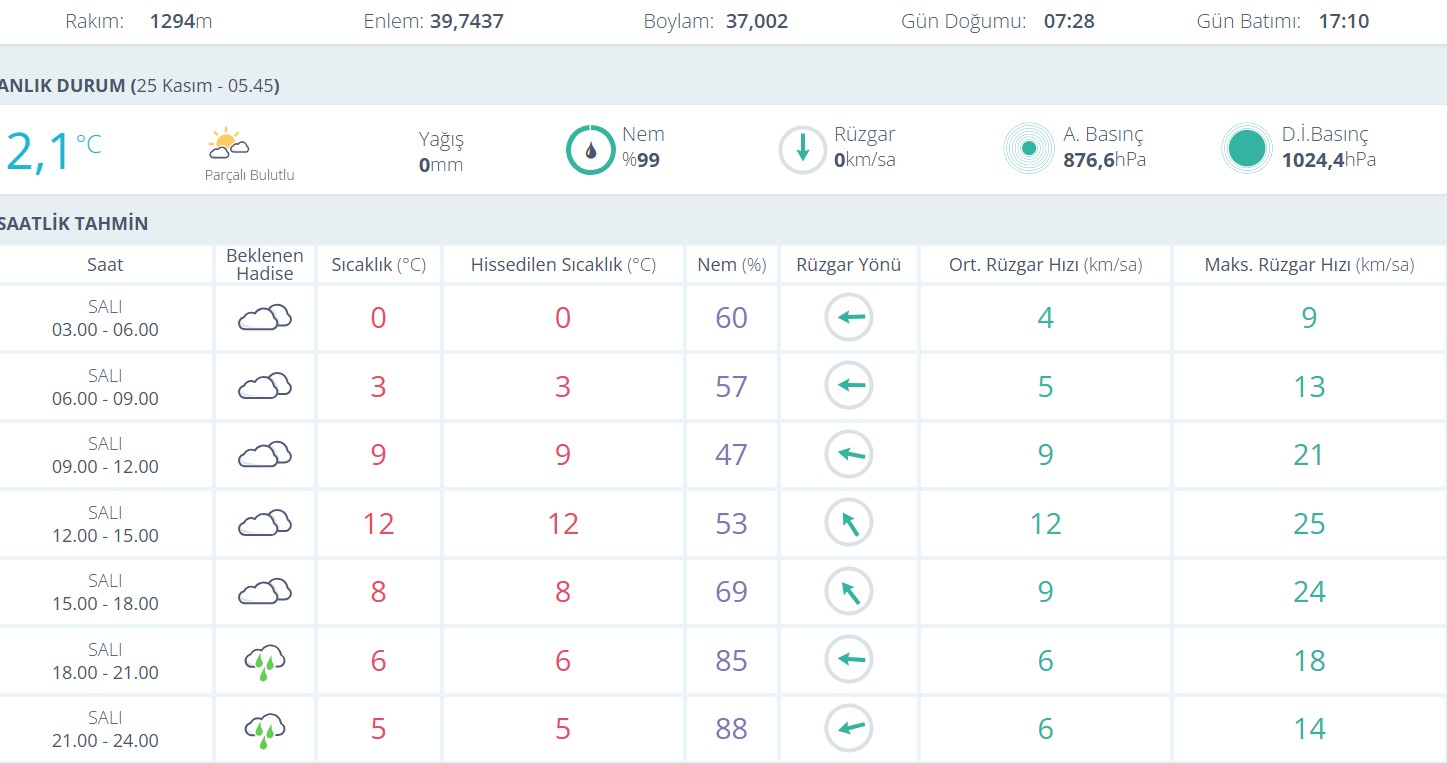Click the Gün Doğumu time 07:28
The image size is (1447, 763).
pos(1069,21)
